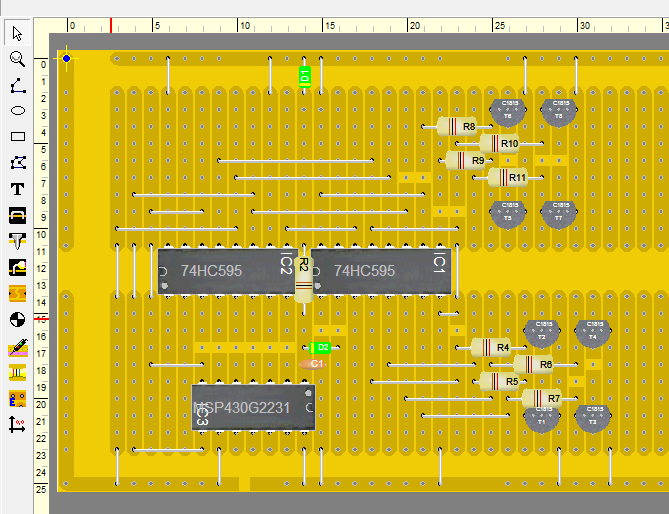Choose the rectangle drawing tool
The height and width of the screenshot is (514, 669).
point(17,136)
